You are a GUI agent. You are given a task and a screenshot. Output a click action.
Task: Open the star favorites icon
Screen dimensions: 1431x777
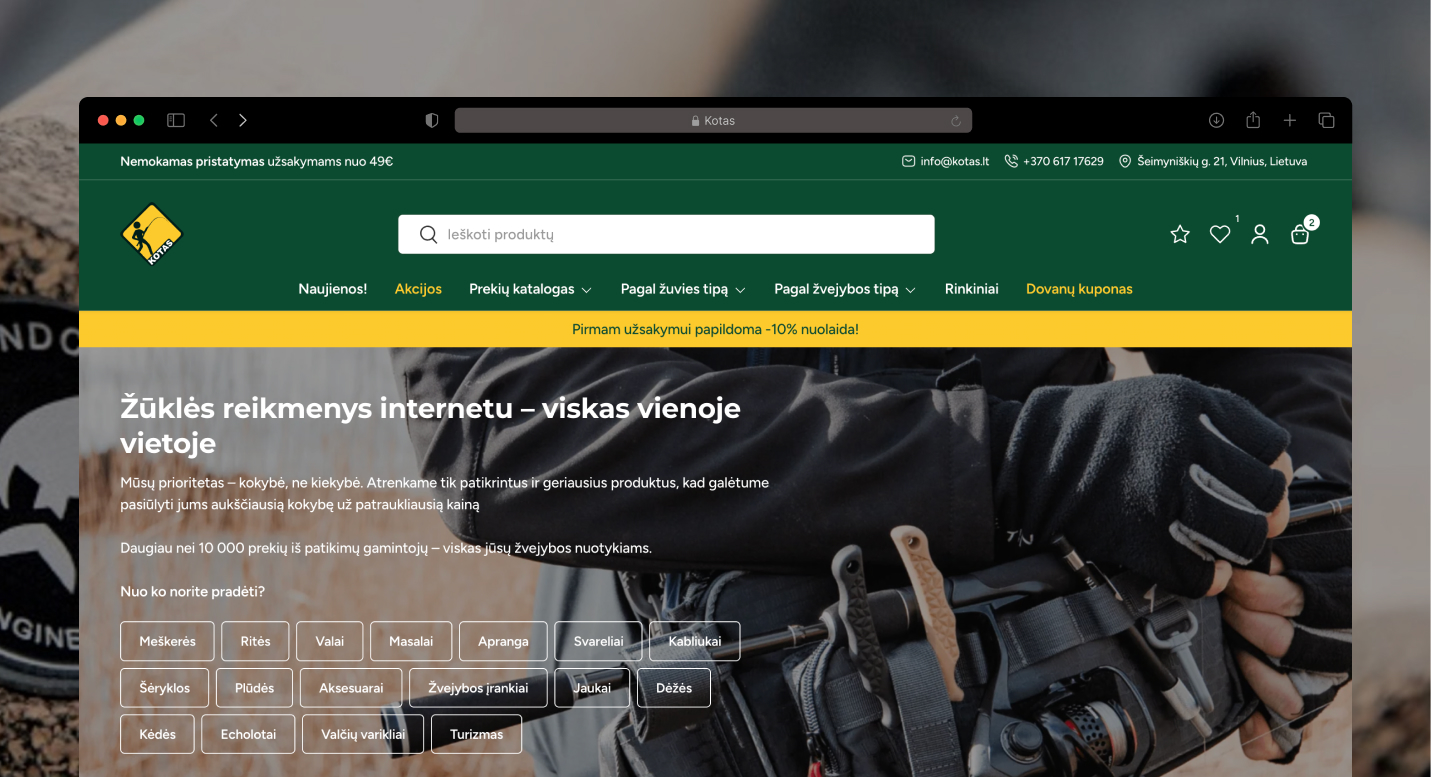tap(1180, 234)
